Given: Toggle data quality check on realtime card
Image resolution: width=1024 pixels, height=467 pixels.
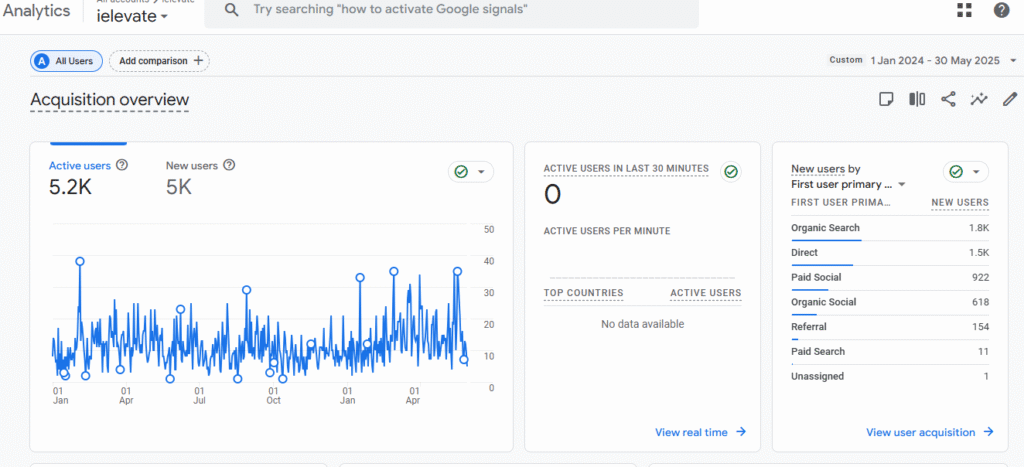Looking at the screenshot, I should pos(731,172).
